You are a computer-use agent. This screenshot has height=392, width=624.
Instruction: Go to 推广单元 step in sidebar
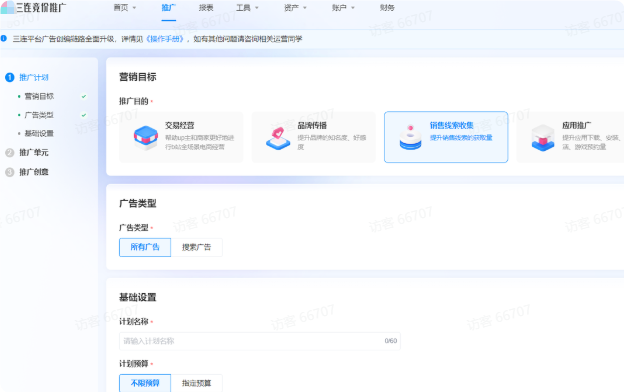(34, 152)
